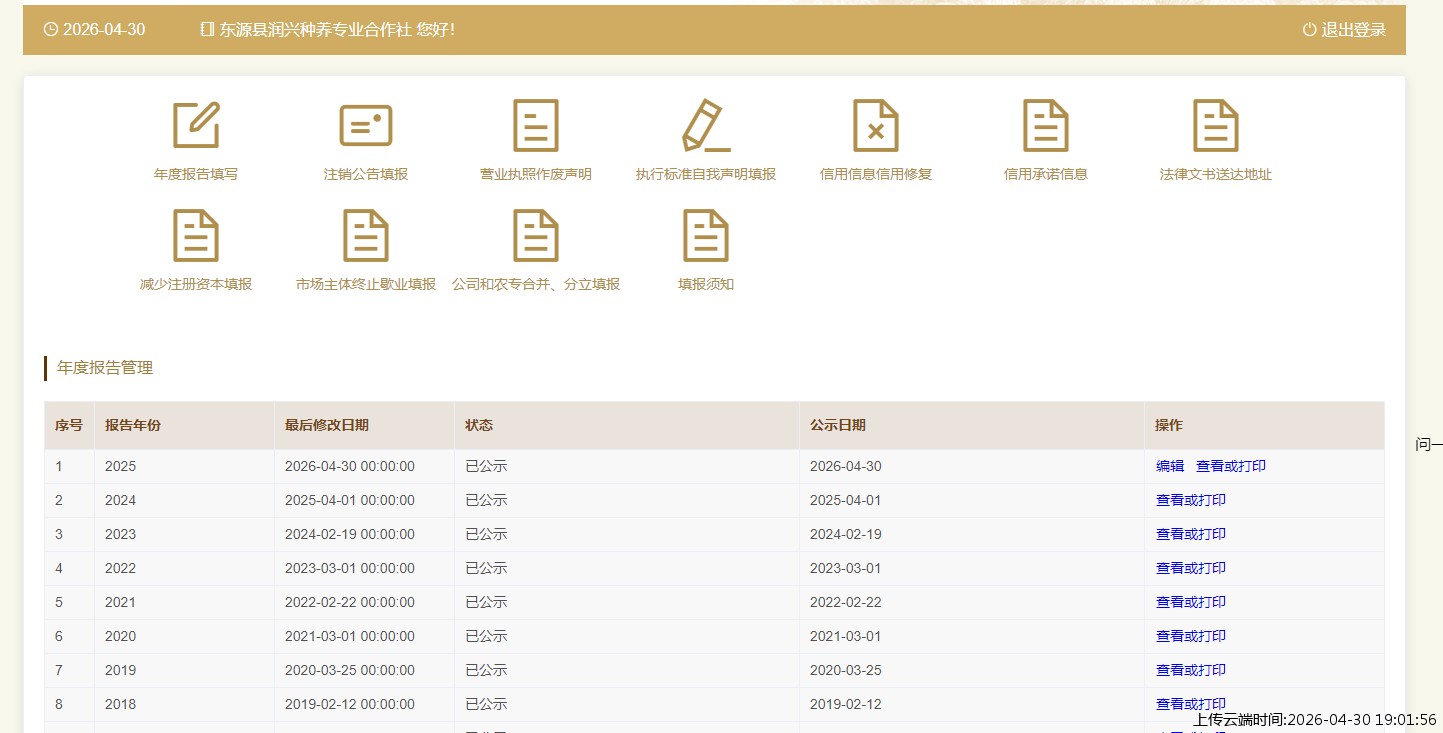Open 市场主体终止歇业填报 icon
This screenshot has width=1443, height=733.
click(366, 236)
